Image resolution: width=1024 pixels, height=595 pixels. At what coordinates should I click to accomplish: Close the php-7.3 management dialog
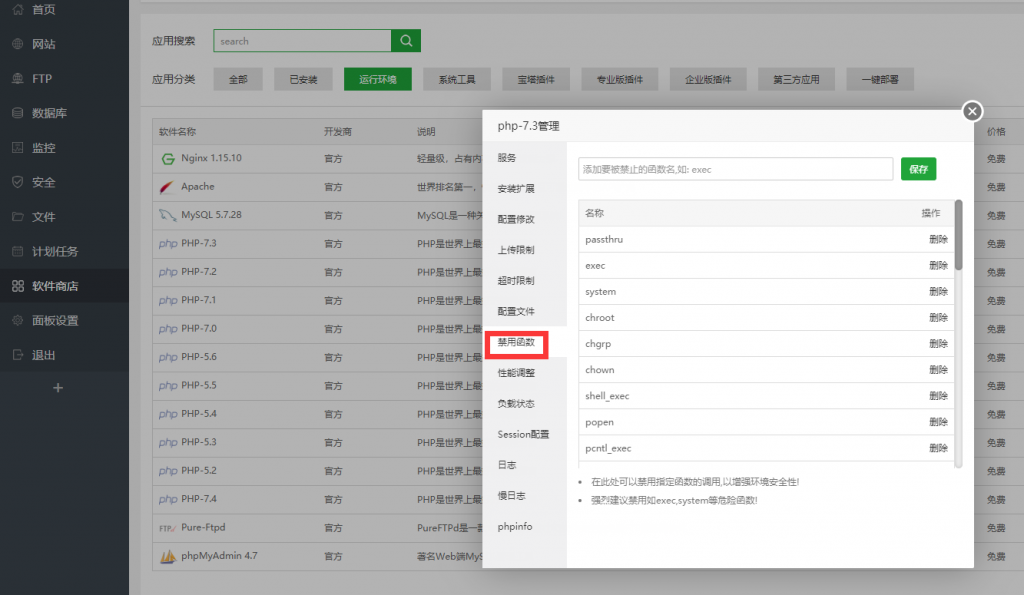coord(972,111)
